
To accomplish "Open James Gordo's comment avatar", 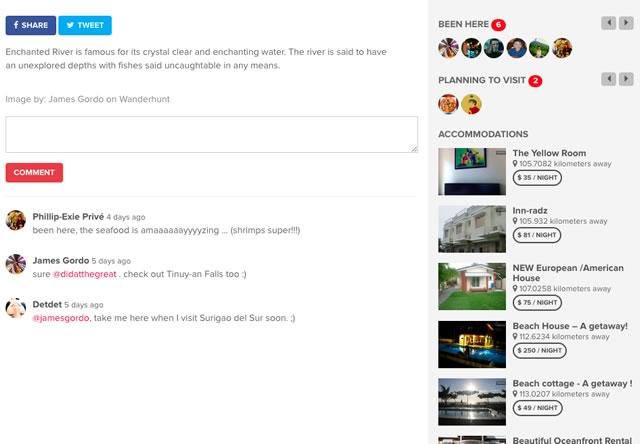I will click(16, 264).
